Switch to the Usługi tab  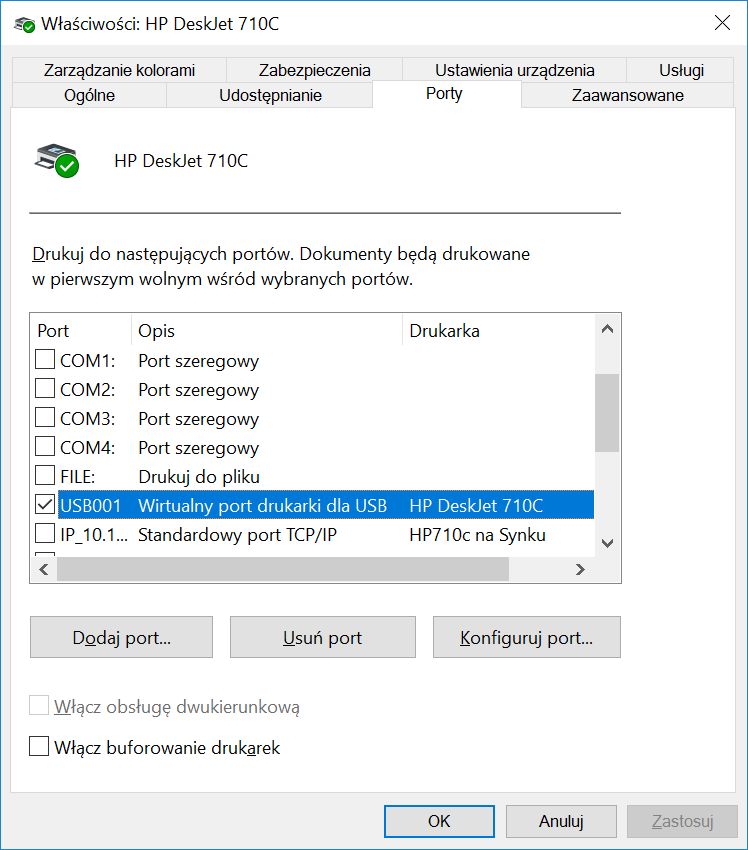(x=681, y=70)
